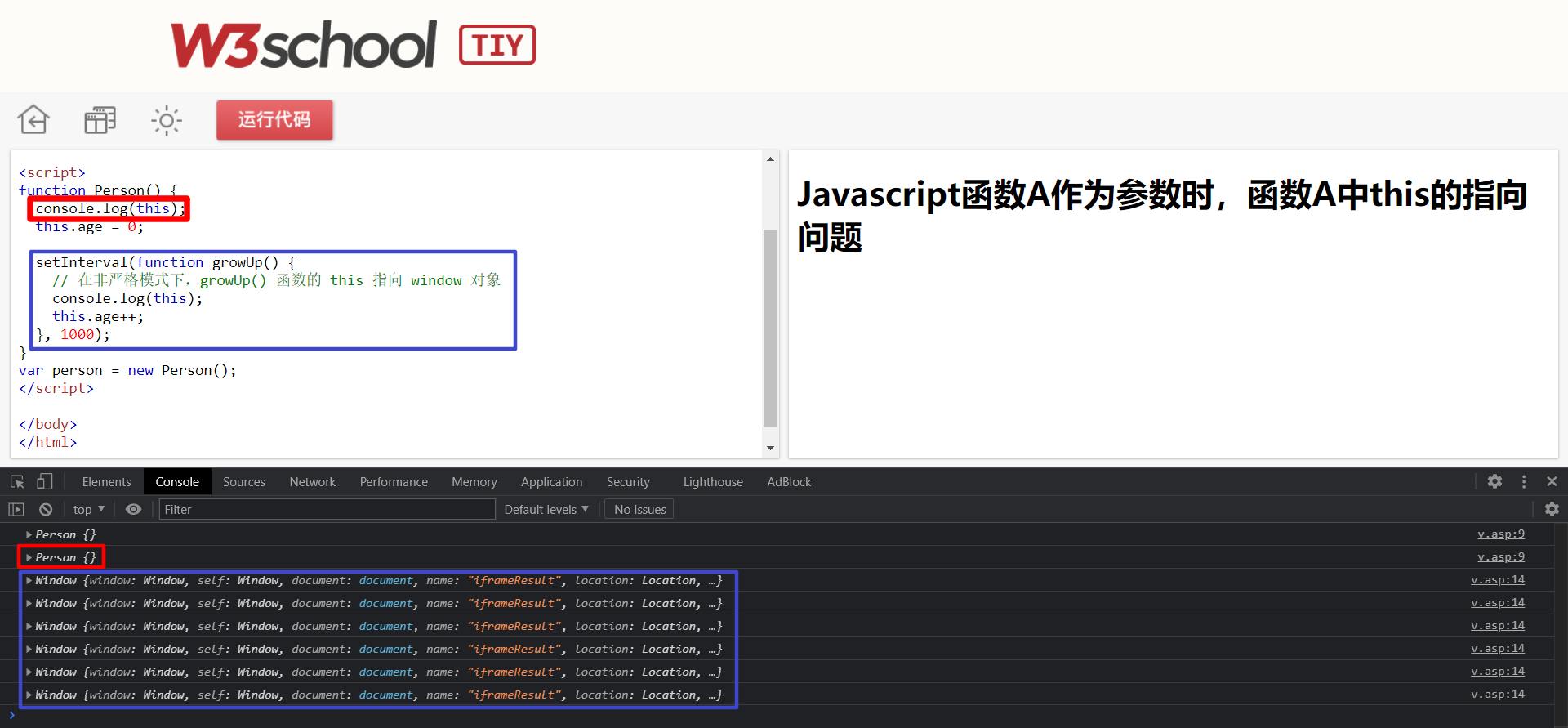This screenshot has height=728, width=1568.
Task: Show the console sidebar icon
Action: [16, 510]
